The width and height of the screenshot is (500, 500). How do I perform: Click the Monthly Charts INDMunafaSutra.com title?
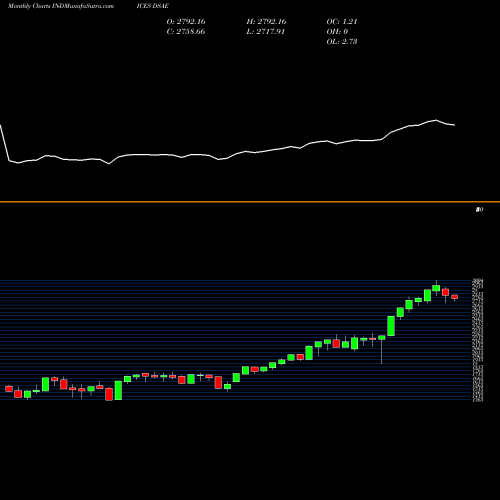pyautogui.click(x=61, y=6)
